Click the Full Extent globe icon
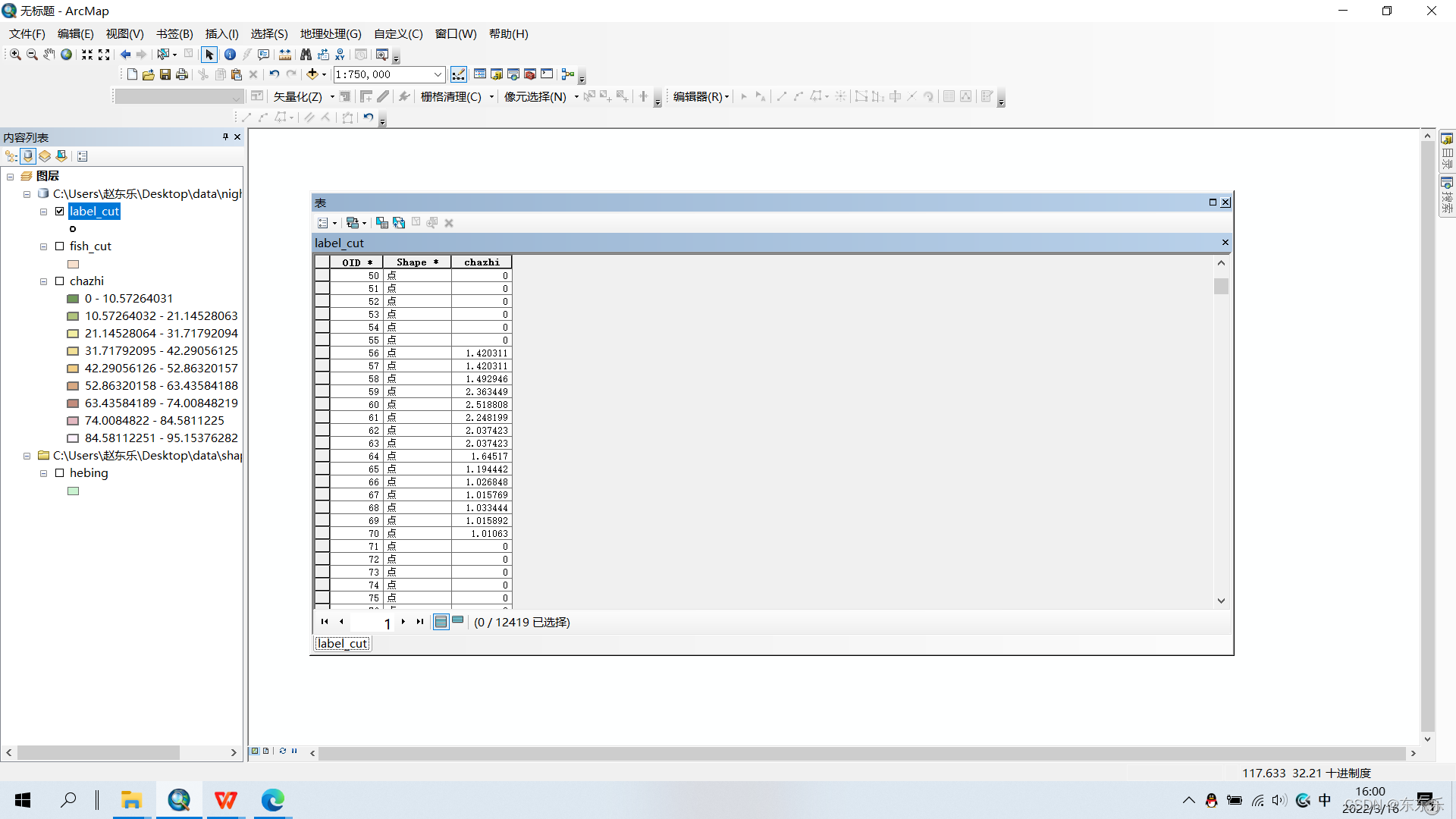The width and height of the screenshot is (1456, 819). pos(67,55)
